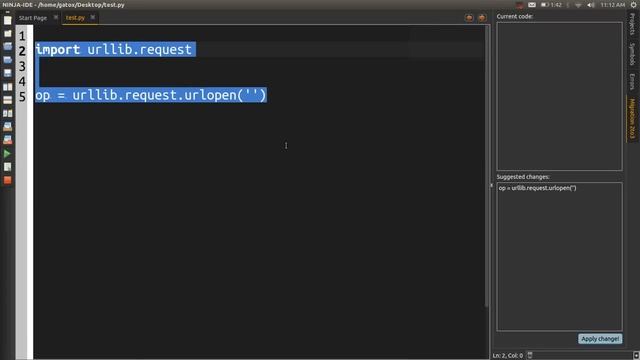The width and height of the screenshot is (640, 360).
Task: Click the Open Project icon in left toolbar
Action: point(7,60)
